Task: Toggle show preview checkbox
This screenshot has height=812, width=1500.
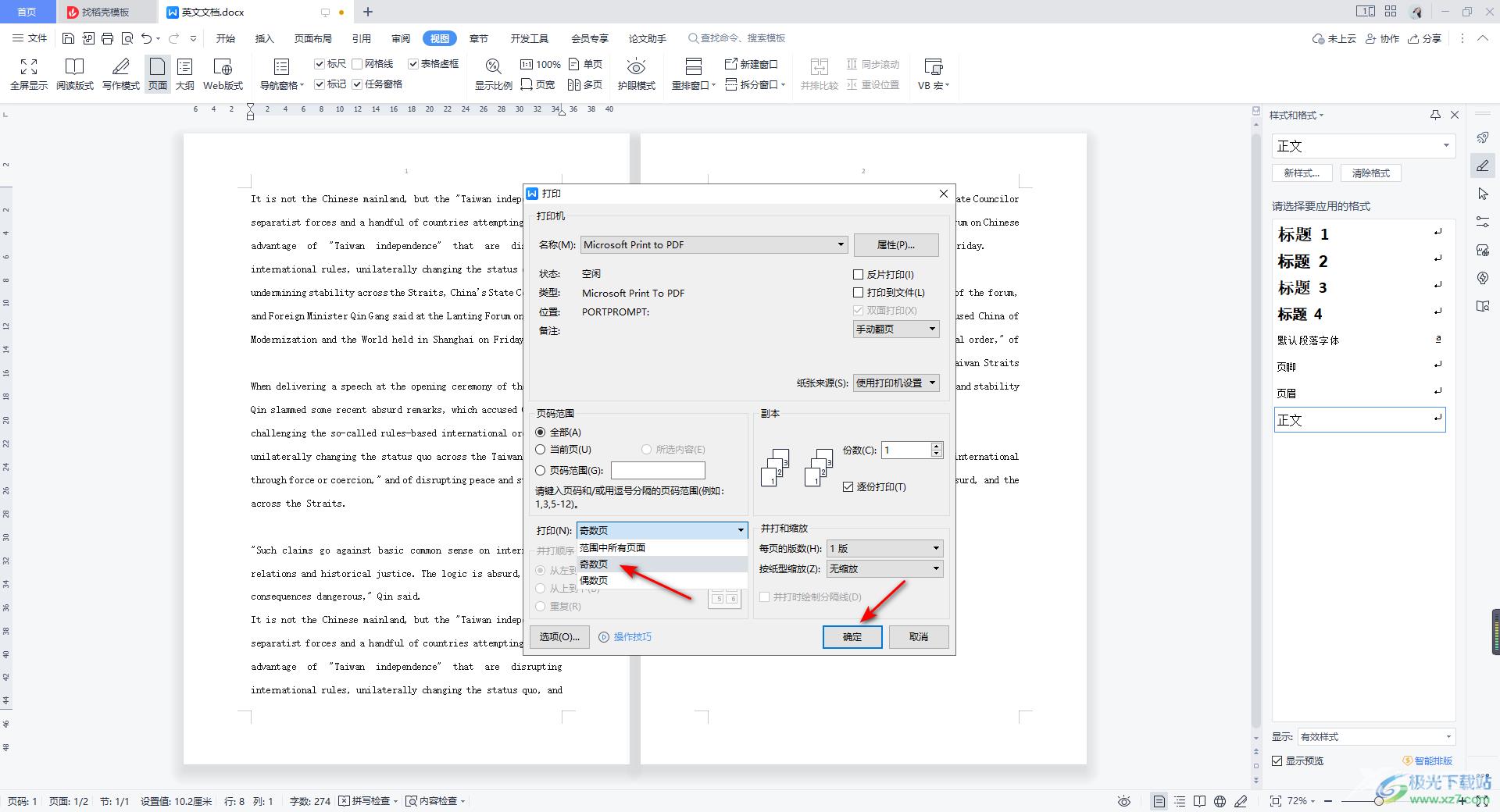Action: click(1277, 760)
